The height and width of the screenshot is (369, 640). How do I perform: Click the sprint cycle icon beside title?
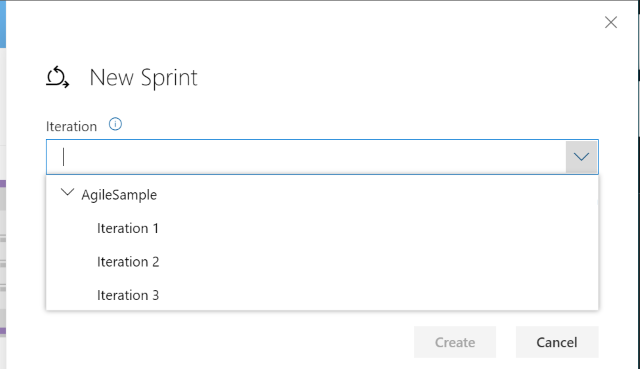coord(58,77)
